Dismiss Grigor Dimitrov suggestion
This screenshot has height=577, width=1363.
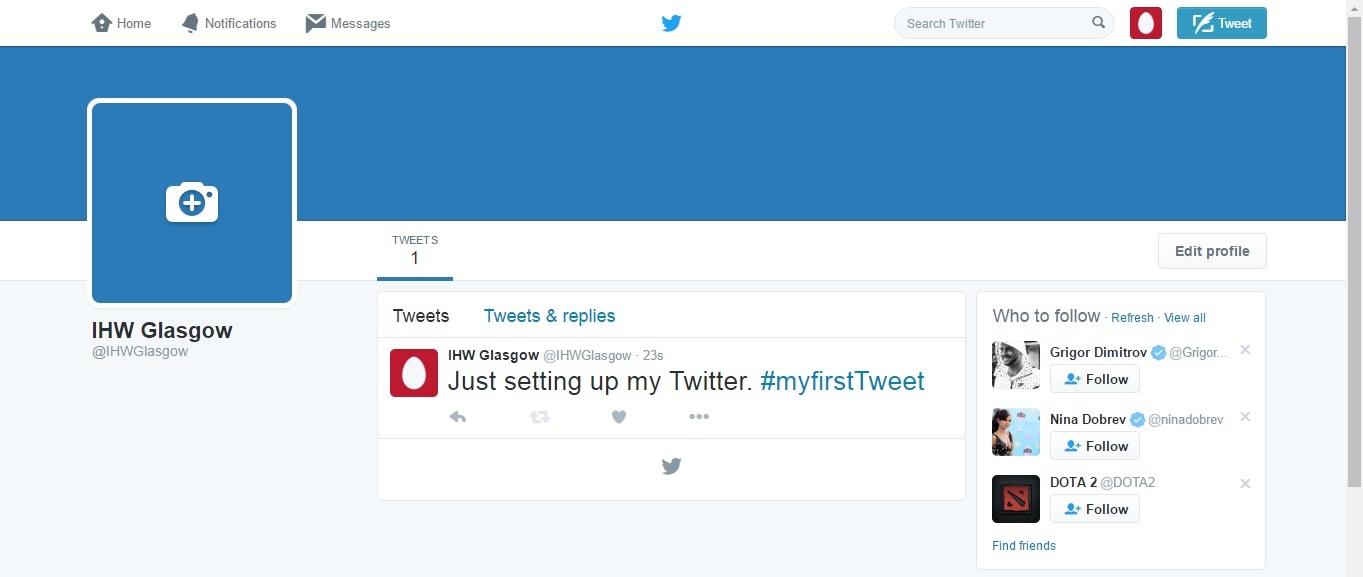(1245, 350)
